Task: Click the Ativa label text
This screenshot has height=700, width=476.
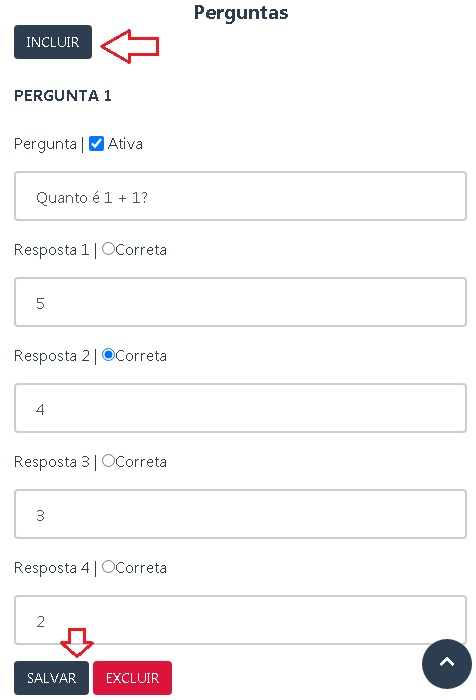Action: pyautogui.click(x=125, y=144)
